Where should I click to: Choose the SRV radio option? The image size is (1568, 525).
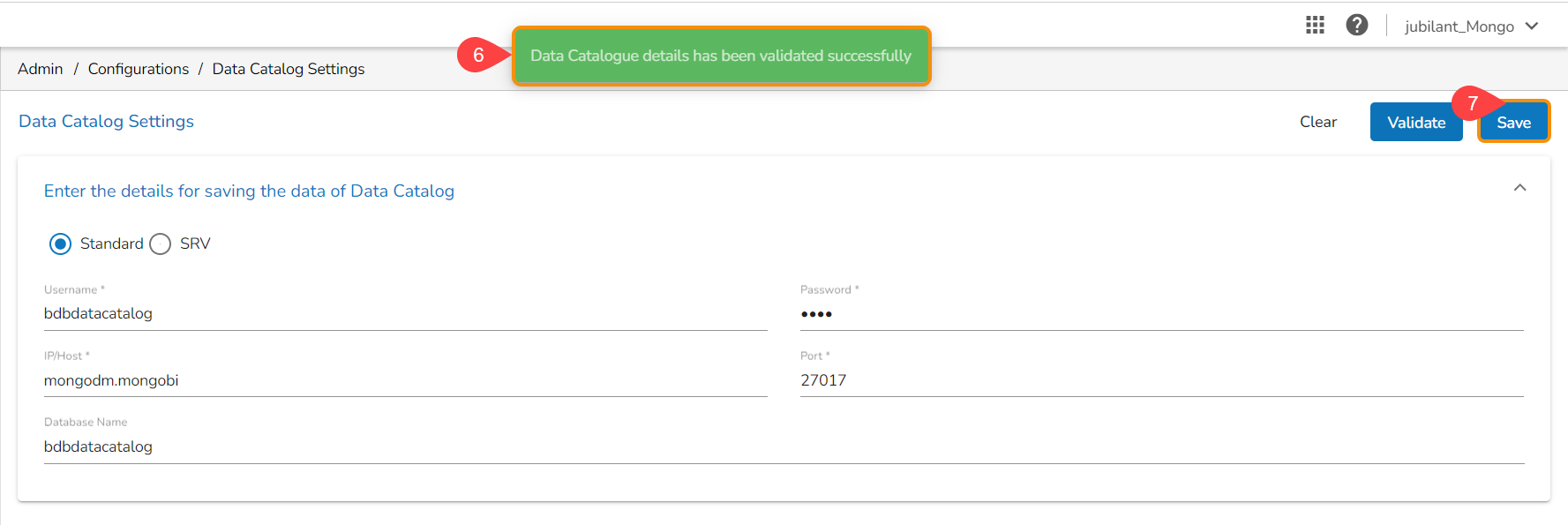pos(161,244)
